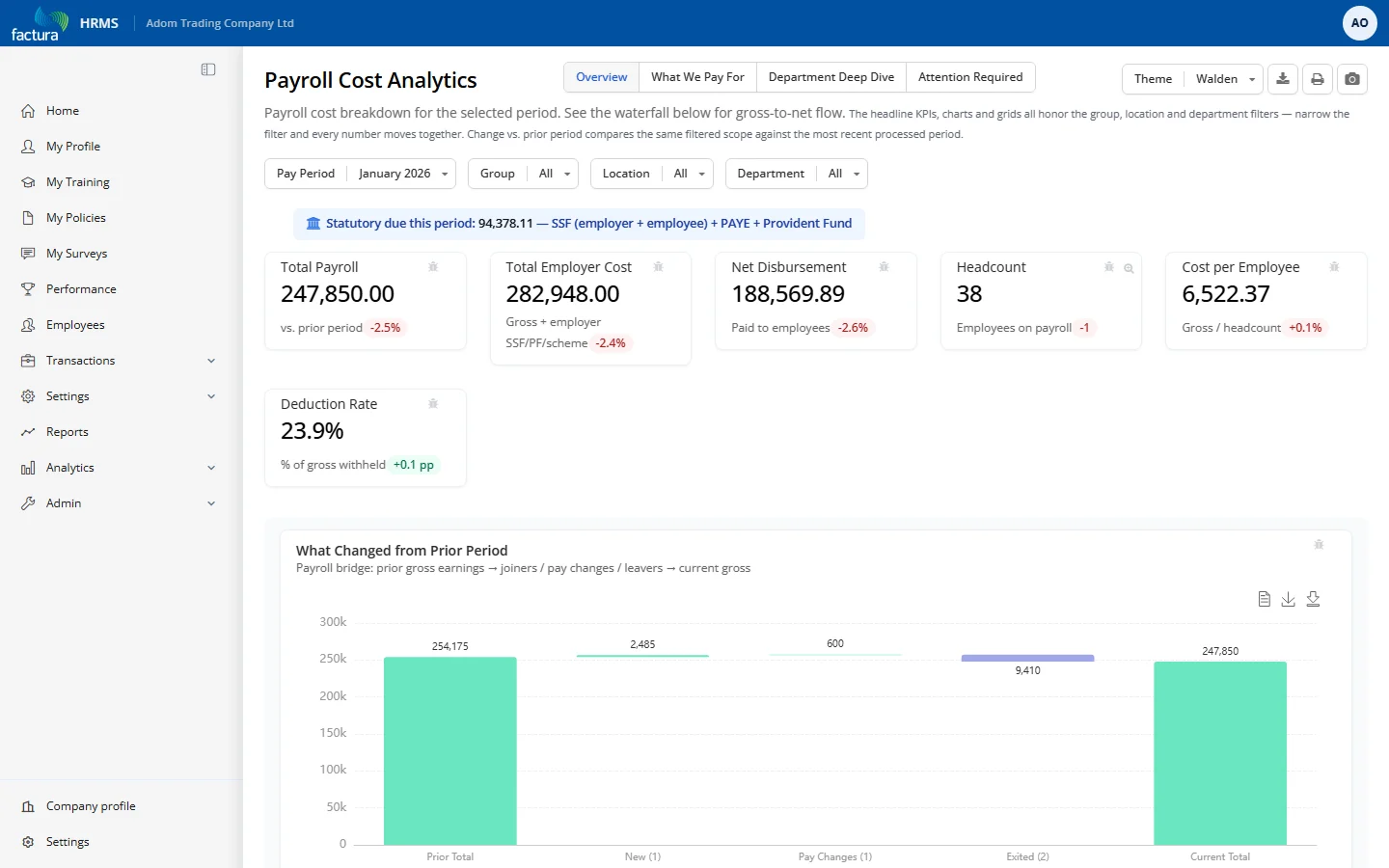Expand the Settings menu above Reports
Screen dimensions: 1389x868
(118, 396)
